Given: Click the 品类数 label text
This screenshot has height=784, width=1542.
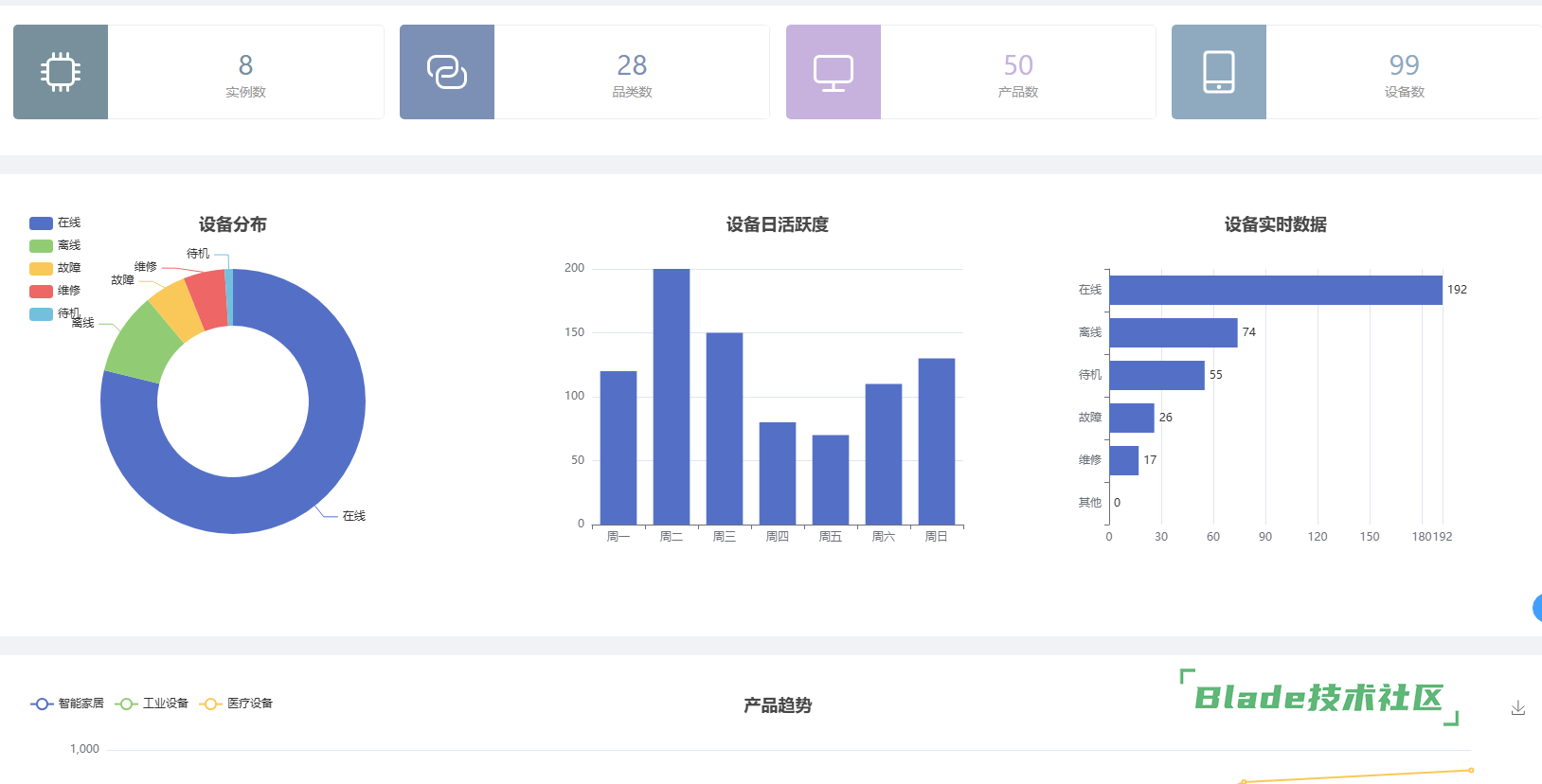Looking at the screenshot, I should (632, 92).
